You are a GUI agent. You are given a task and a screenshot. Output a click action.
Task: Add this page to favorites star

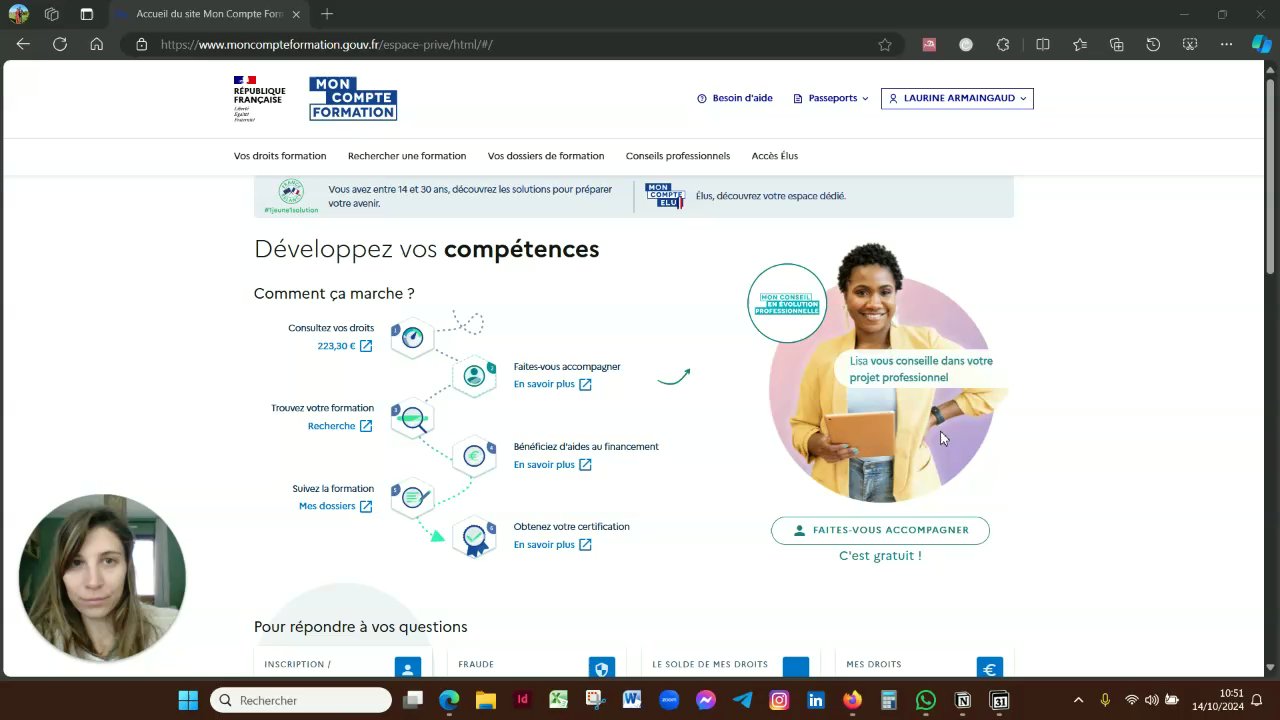point(885,44)
